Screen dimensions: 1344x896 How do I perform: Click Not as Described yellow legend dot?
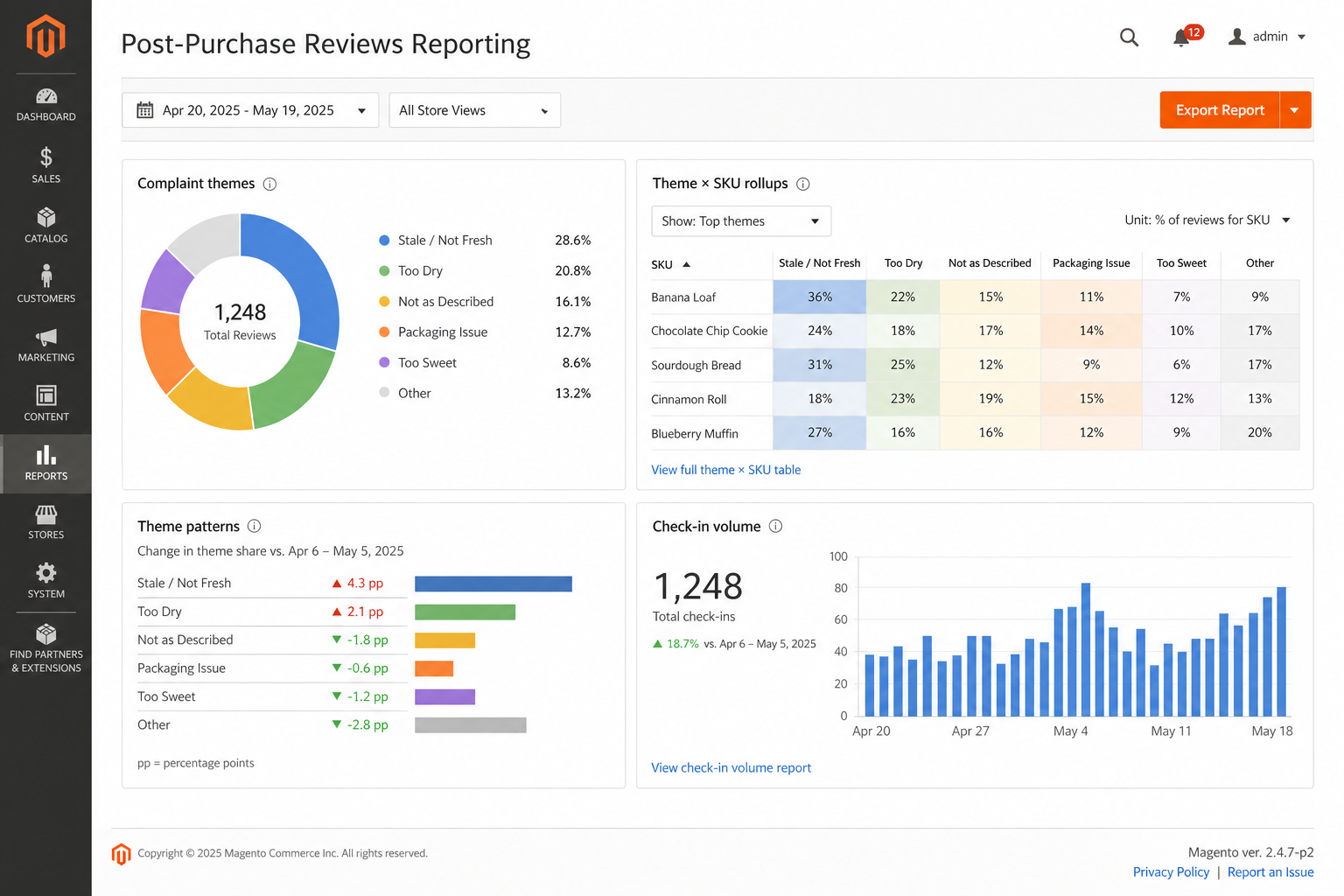[384, 301]
